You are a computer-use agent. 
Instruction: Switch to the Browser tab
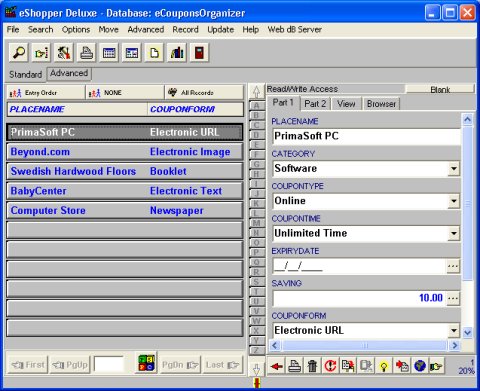point(381,104)
